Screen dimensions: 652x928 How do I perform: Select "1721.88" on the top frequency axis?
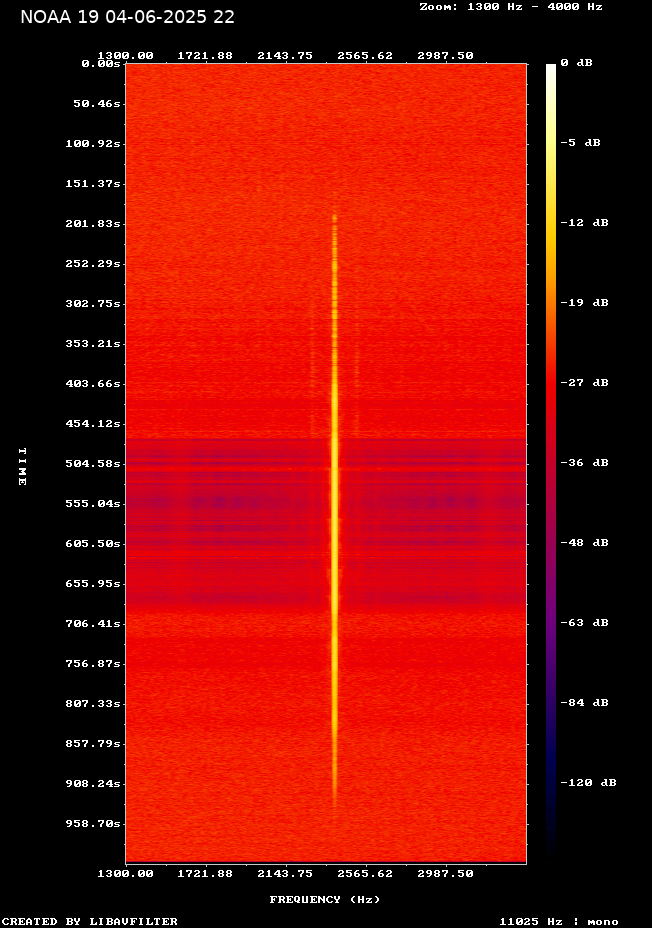[x=205, y=55]
